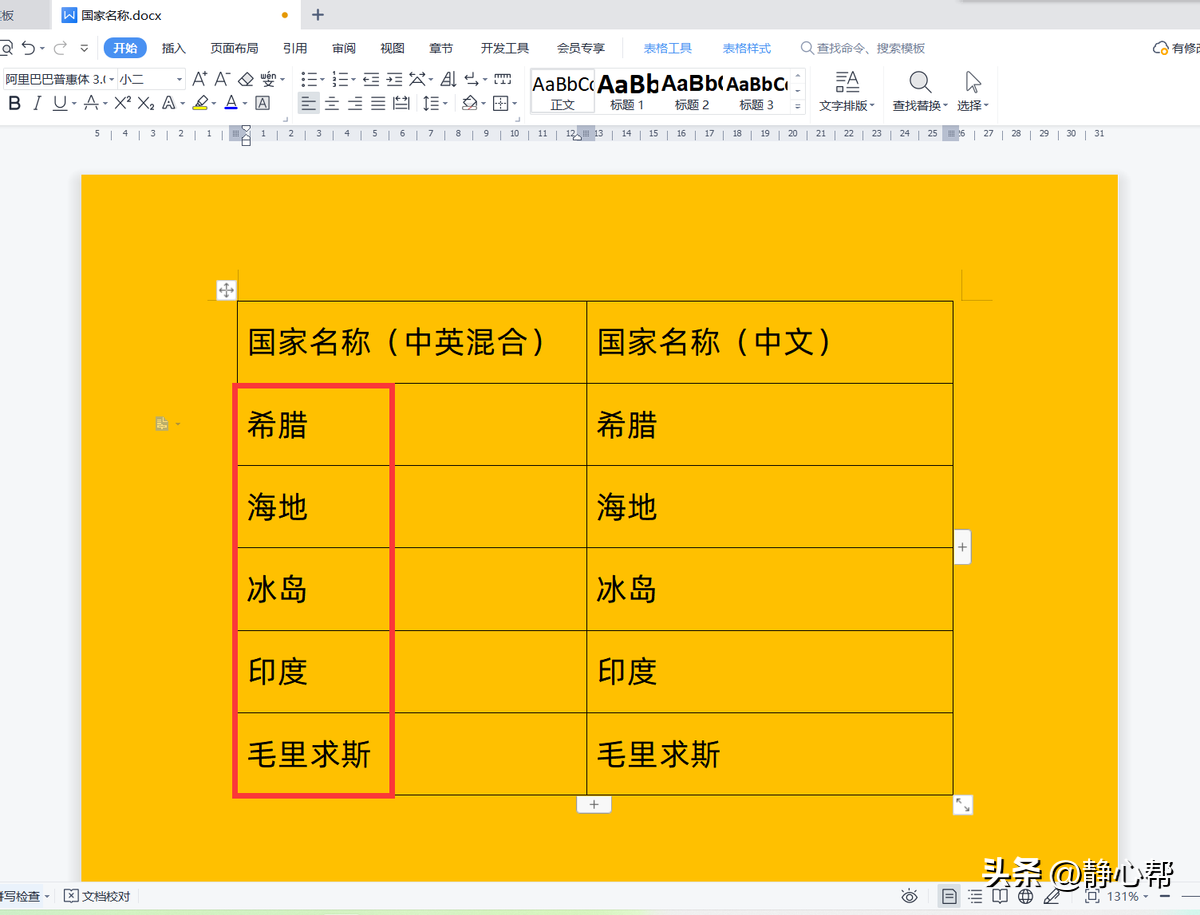Apply yellow text highlight color
The width and height of the screenshot is (1200, 915).
click(200, 103)
